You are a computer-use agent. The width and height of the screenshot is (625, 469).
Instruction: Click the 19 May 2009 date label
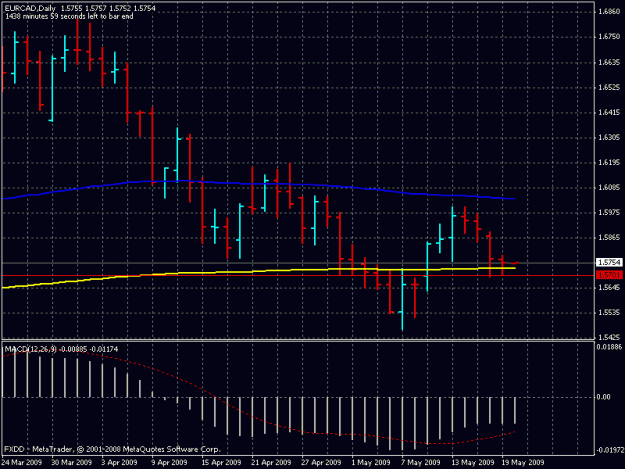(523, 463)
